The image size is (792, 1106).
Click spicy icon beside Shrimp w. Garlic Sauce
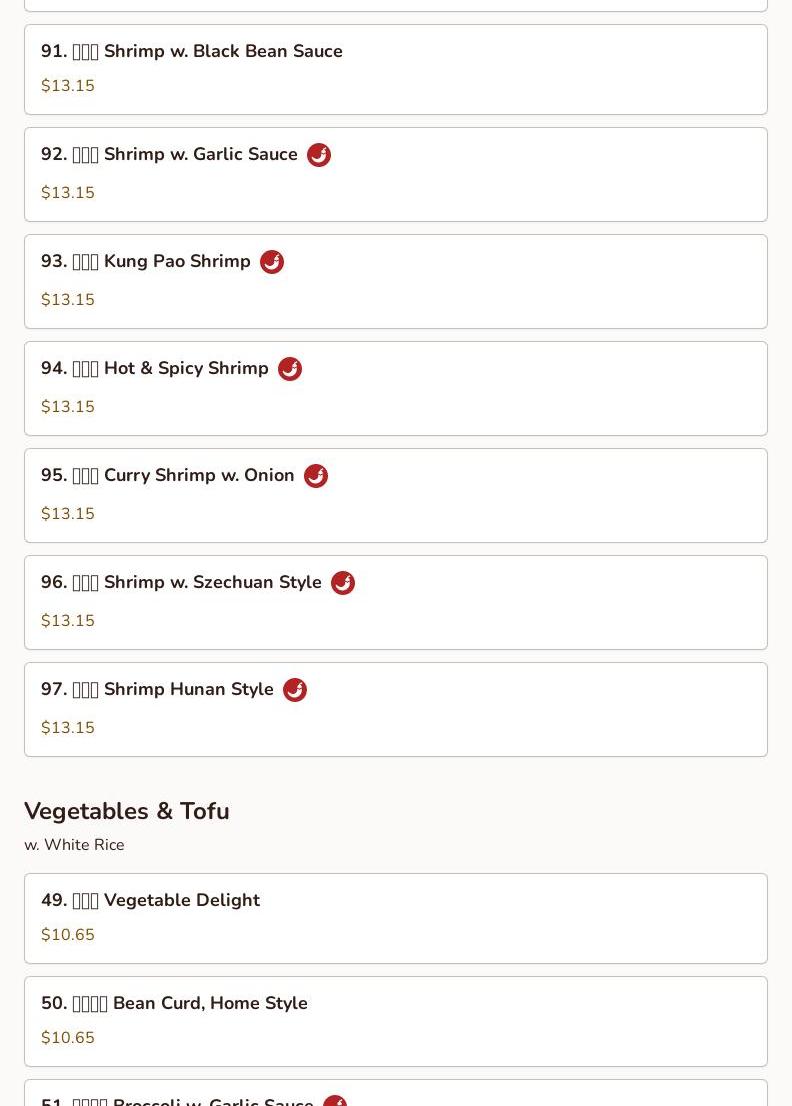[x=319, y=155]
